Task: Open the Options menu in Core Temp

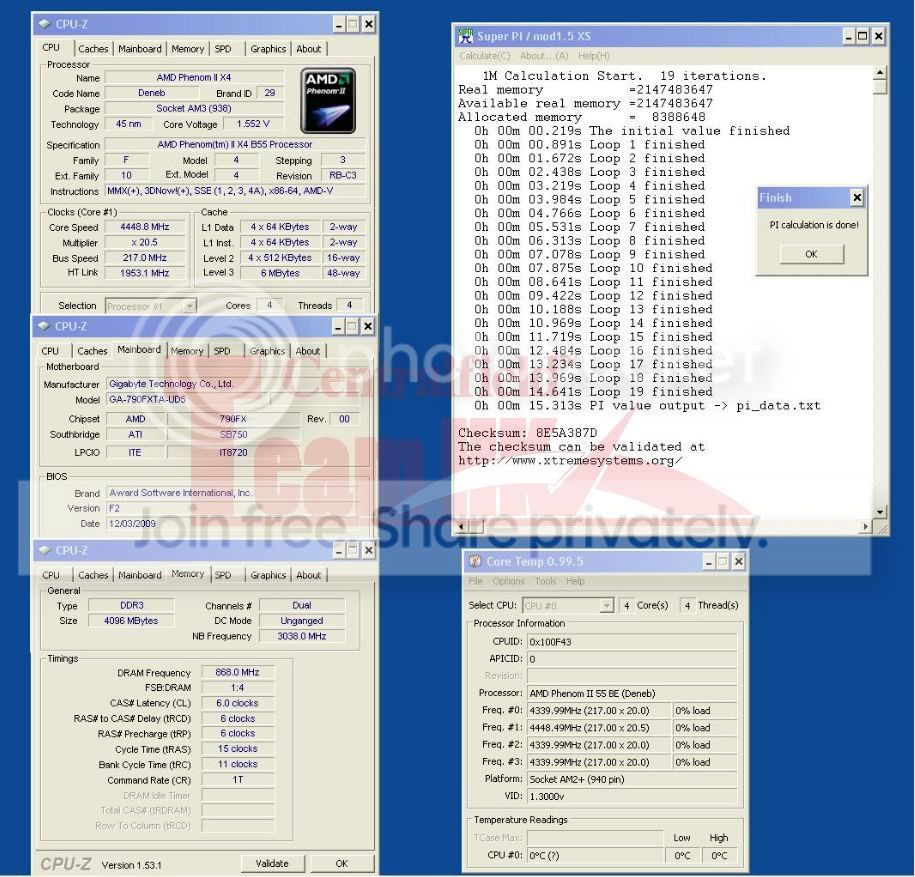Action: pyautogui.click(x=508, y=581)
